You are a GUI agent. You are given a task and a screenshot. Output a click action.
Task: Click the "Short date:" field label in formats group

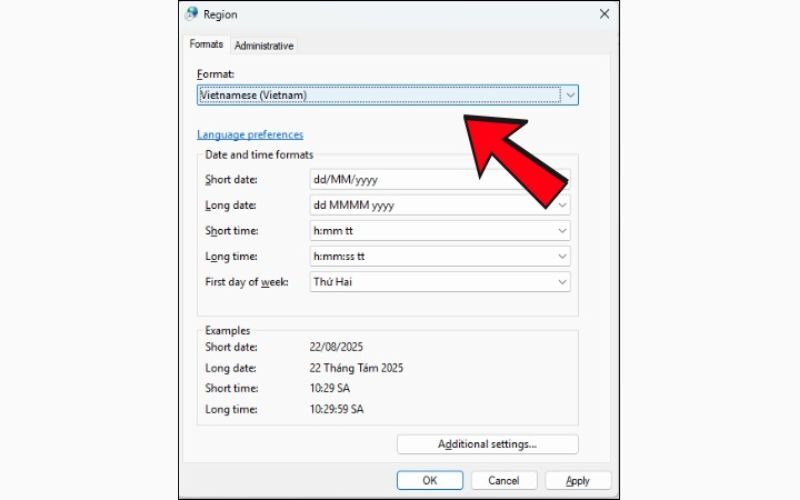pos(231,180)
